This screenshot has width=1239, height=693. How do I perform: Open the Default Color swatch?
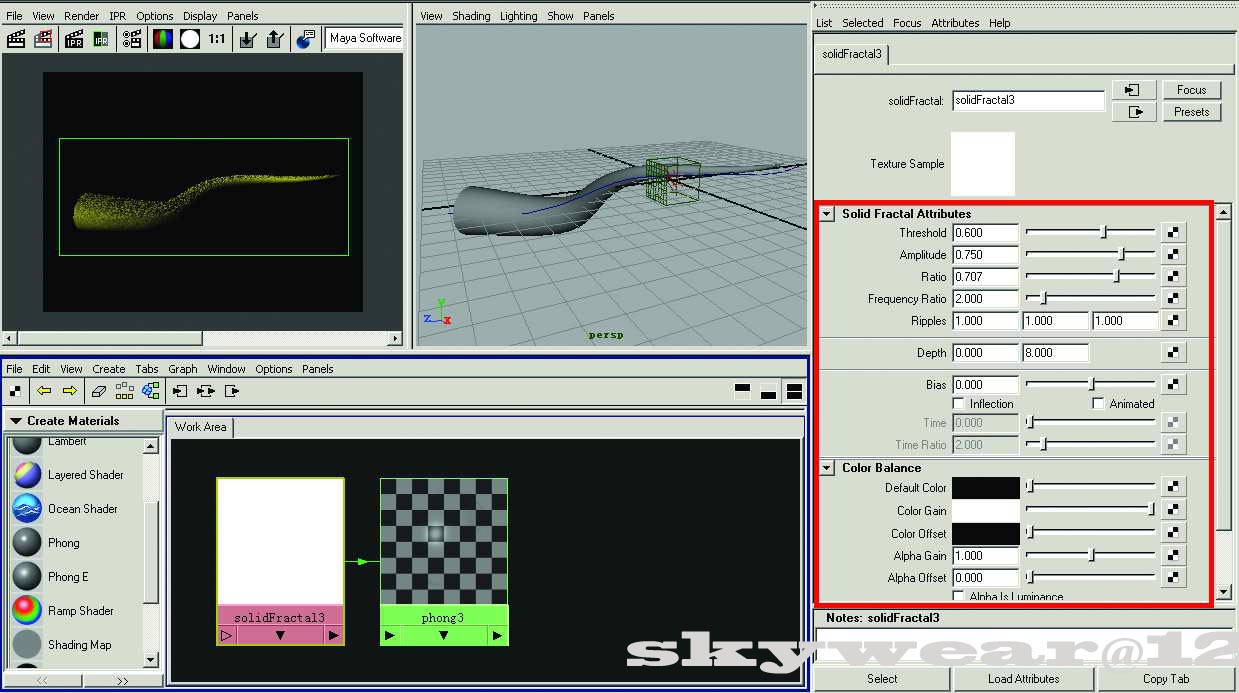(x=986, y=488)
